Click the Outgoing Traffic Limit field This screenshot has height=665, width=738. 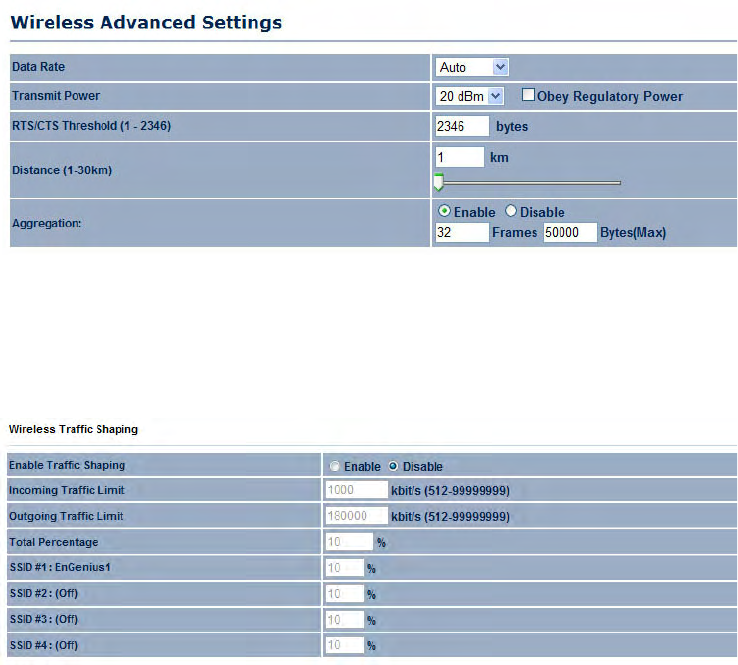(x=356, y=515)
